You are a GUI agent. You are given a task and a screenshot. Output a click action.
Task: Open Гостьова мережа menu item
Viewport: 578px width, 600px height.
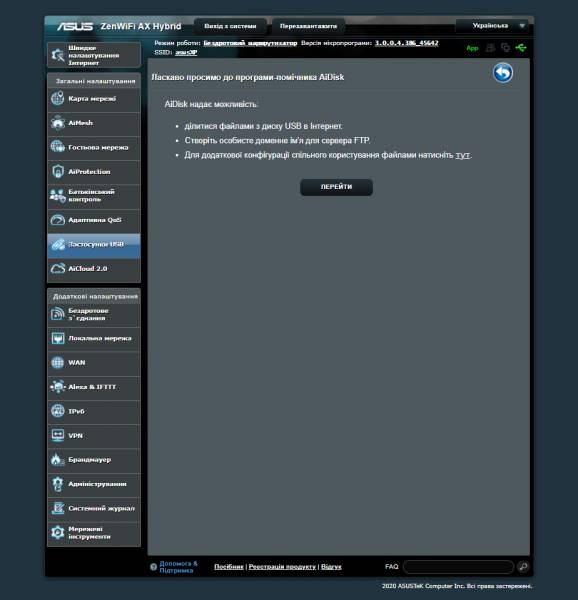coord(94,147)
